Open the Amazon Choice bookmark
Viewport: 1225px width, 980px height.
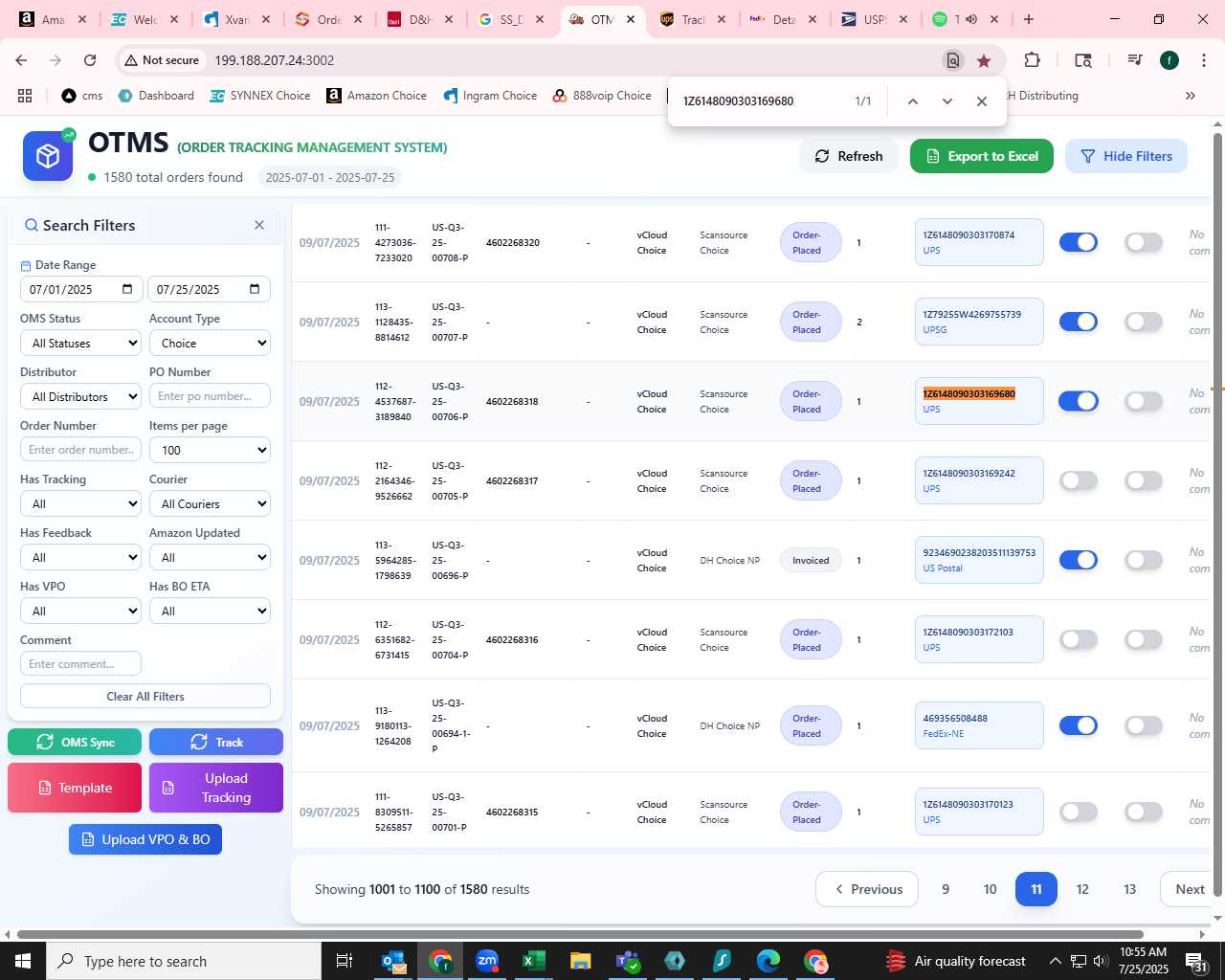tap(376, 96)
